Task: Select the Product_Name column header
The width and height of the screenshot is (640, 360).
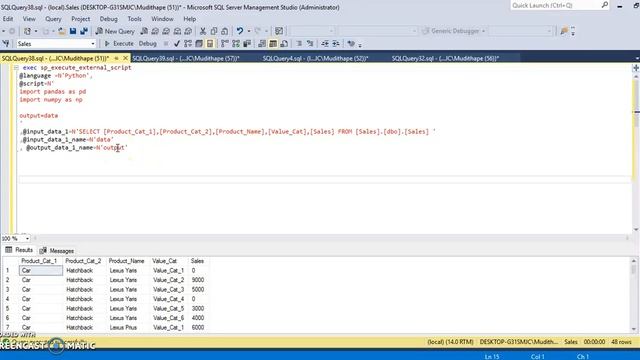Action: [x=127, y=261]
